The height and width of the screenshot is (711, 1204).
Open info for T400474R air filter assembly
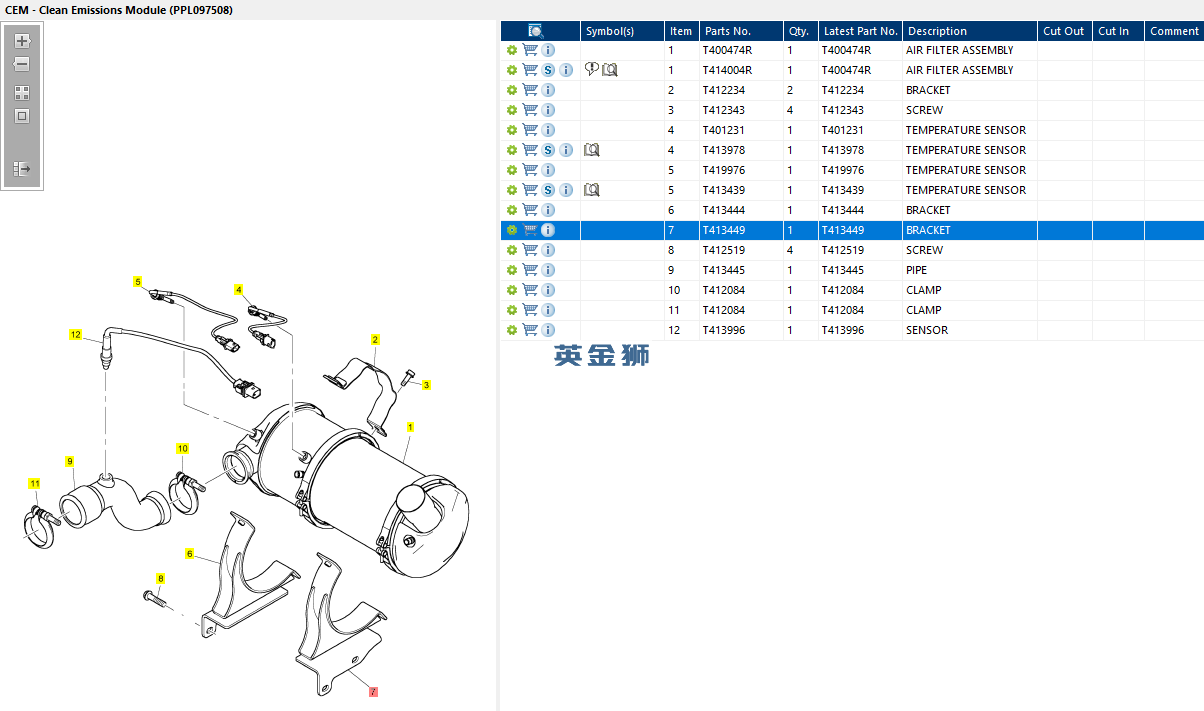tap(548, 50)
